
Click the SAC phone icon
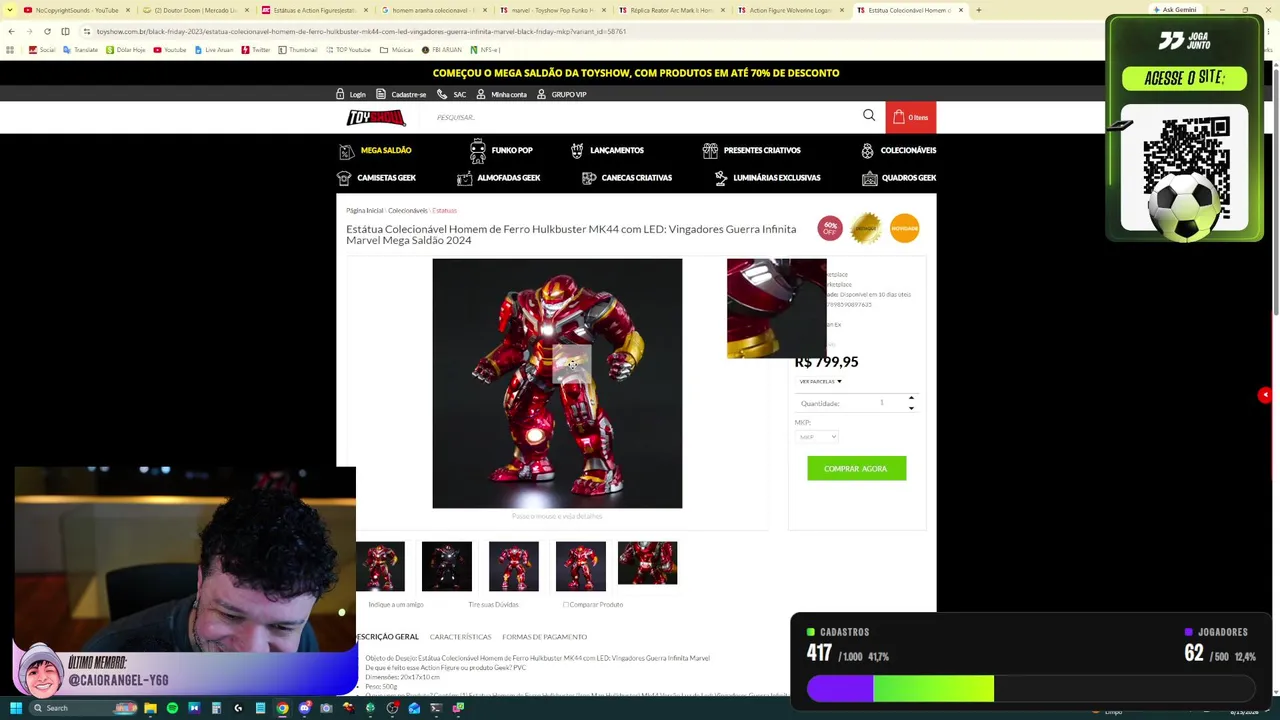pyautogui.click(x=442, y=94)
